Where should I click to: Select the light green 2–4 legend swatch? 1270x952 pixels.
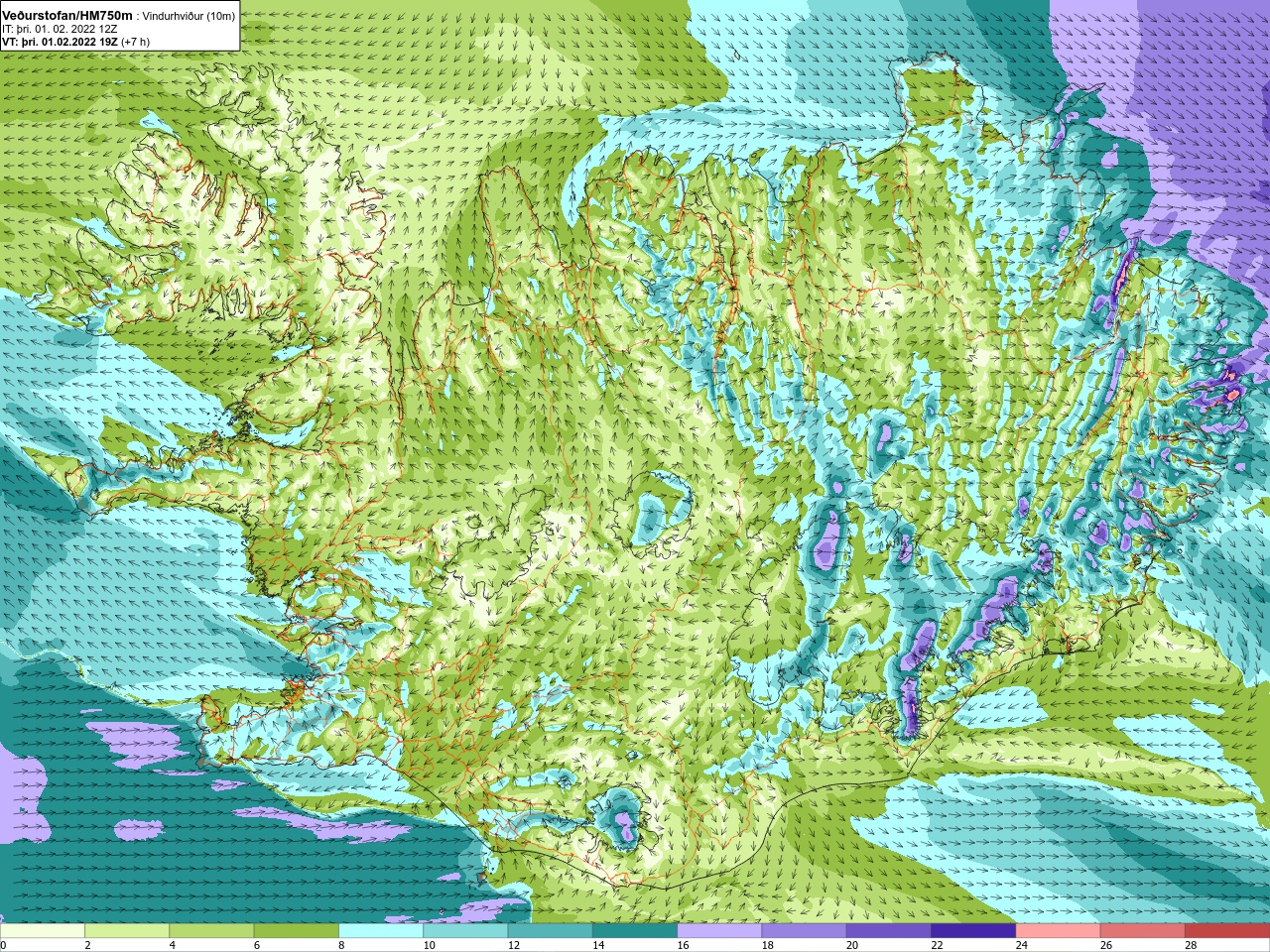coord(127,931)
